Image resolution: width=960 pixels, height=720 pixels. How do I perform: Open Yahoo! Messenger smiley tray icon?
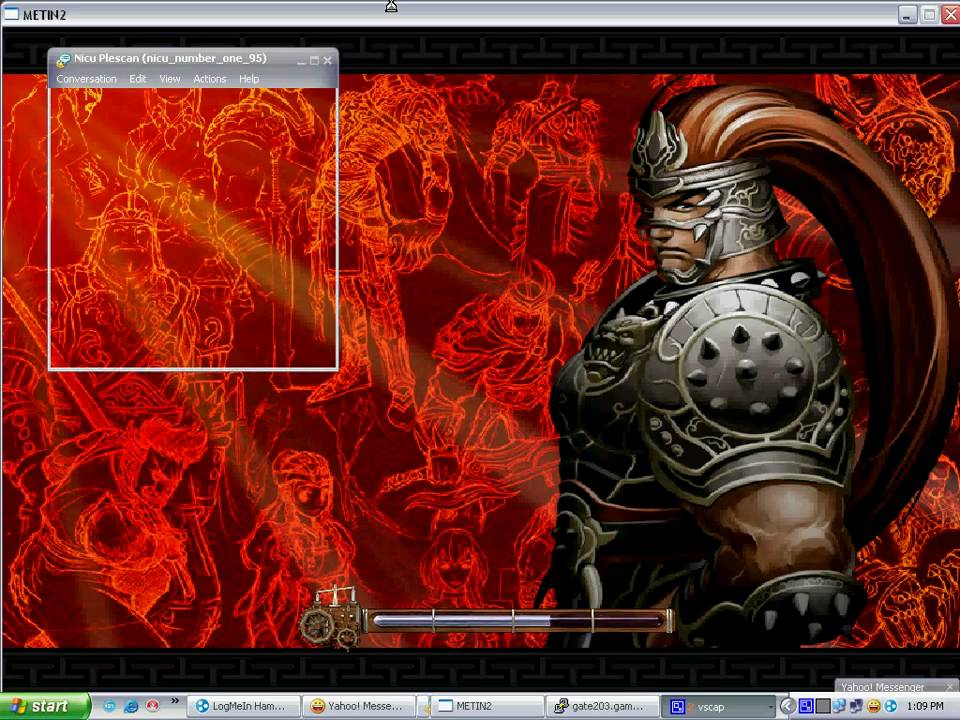click(x=874, y=707)
